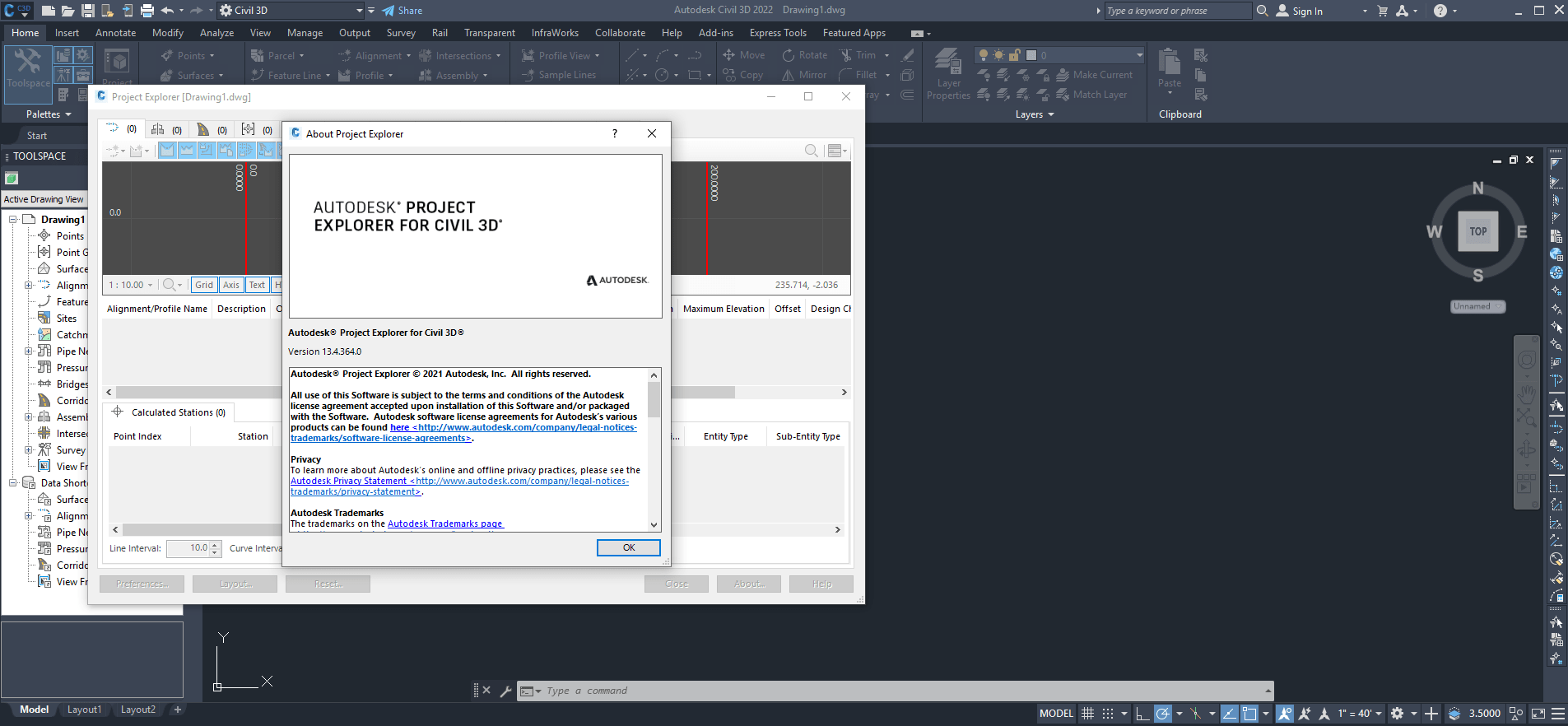
Task: Open the Layer Properties tool
Action: [x=948, y=74]
